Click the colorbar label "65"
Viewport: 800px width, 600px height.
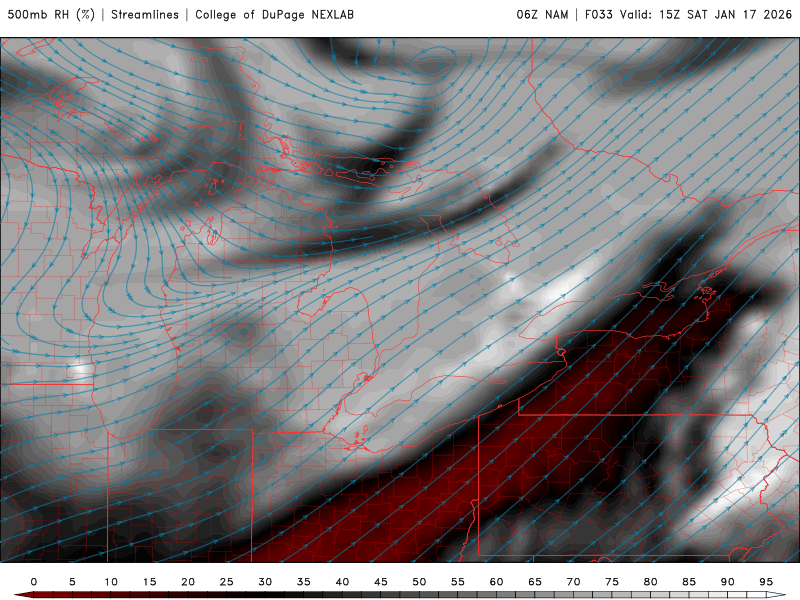pyautogui.click(x=535, y=582)
